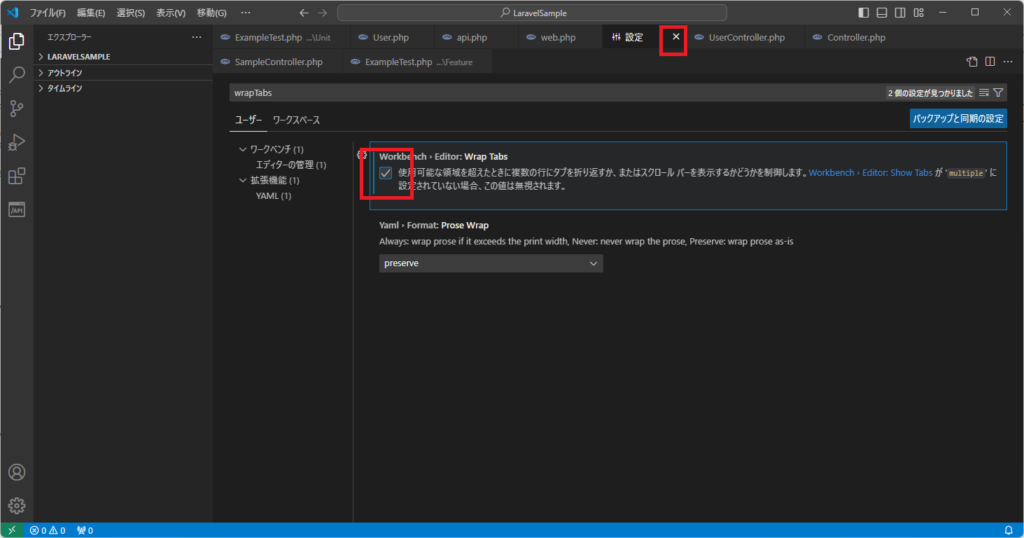Open errors and warnings in status bar
Viewport: 1024px width, 538px height.
48,530
